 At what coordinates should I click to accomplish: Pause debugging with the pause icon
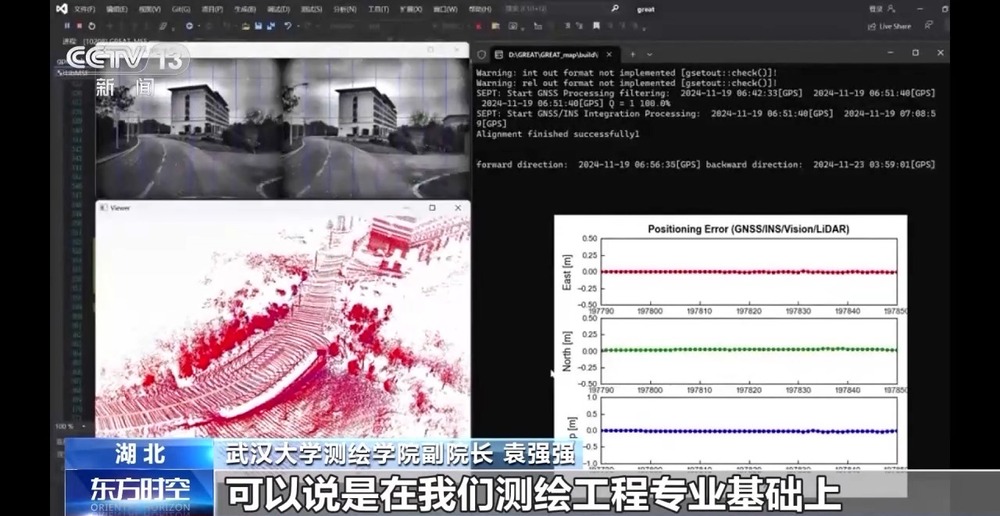pyautogui.click(x=67, y=26)
